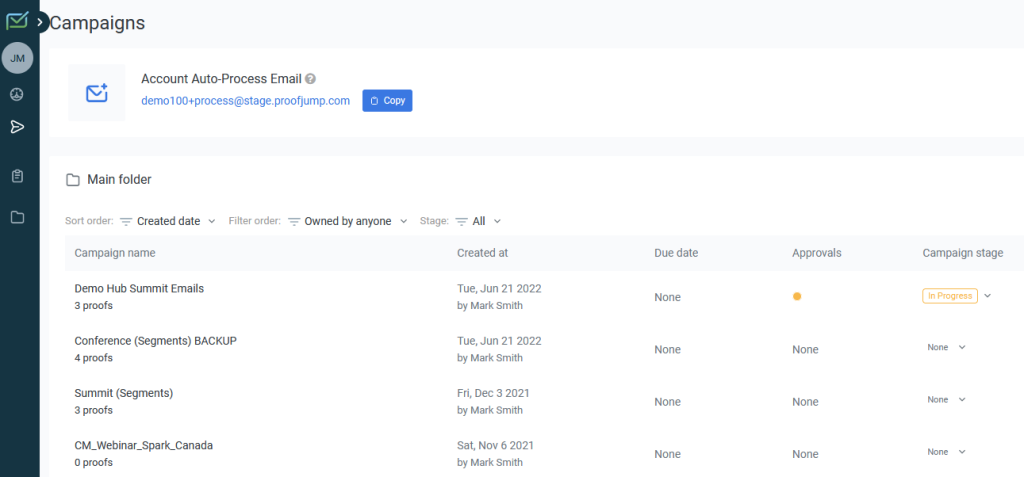Click the demo100+process email address link
The width and height of the screenshot is (1024, 477).
246,101
